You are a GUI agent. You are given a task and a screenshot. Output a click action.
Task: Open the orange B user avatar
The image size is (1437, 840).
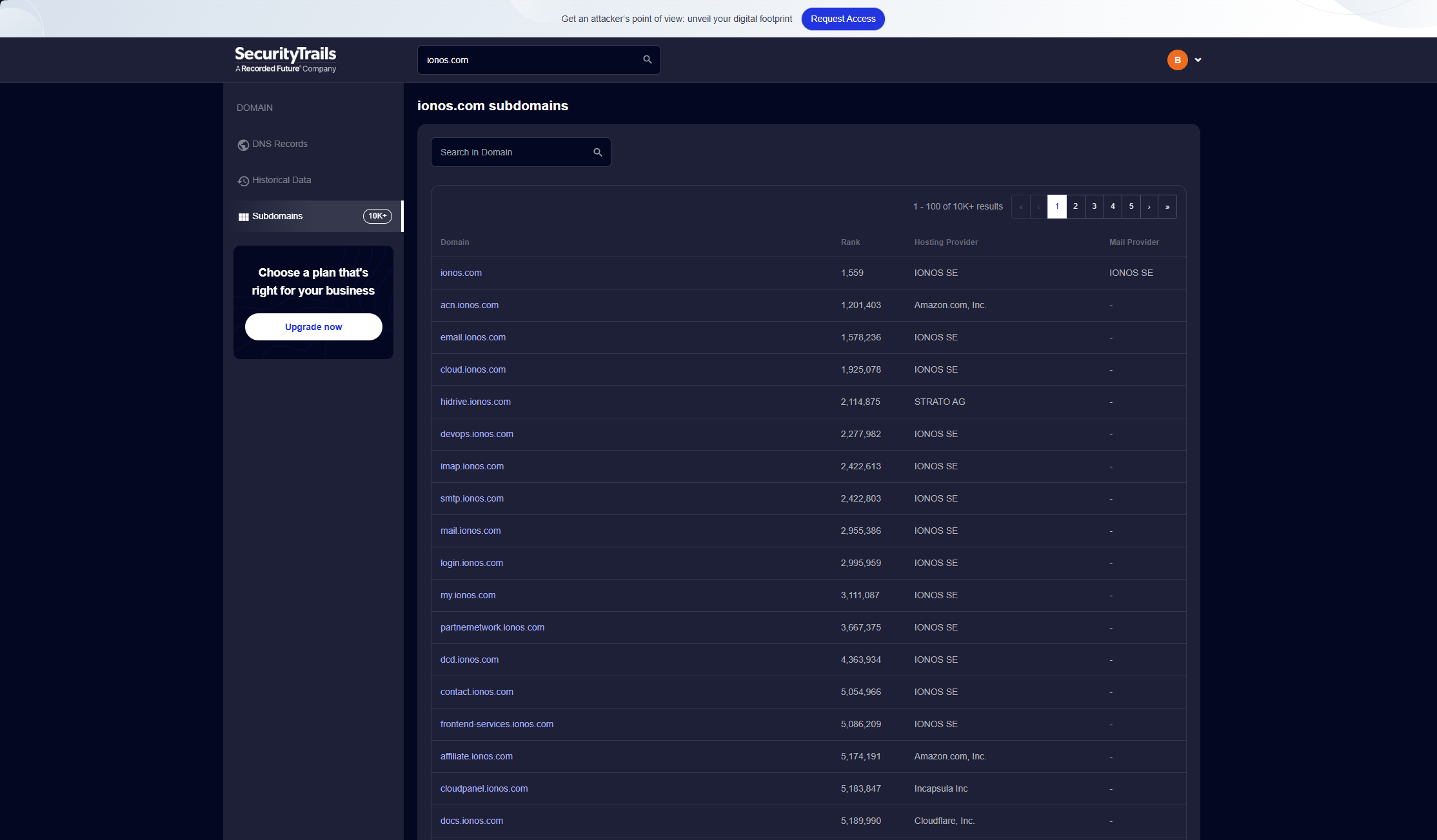click(x=1178, y=60)
